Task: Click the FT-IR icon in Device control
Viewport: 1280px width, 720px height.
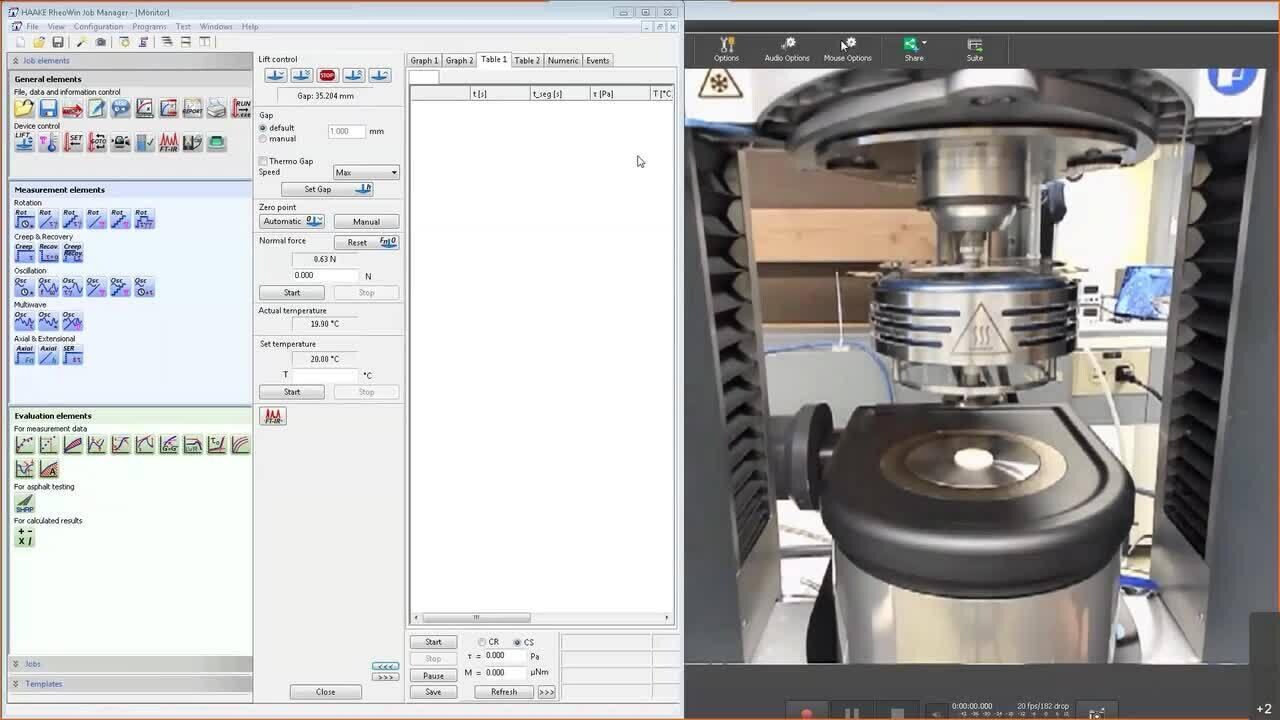Action: point(169,143)
